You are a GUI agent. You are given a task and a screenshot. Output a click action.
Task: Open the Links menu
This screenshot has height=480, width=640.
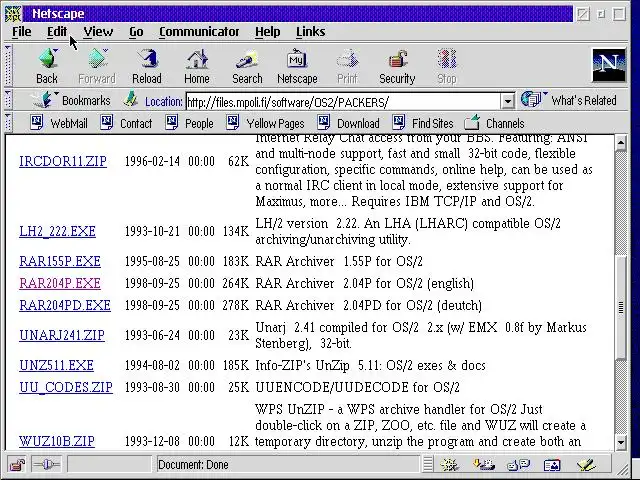point(311,32)
